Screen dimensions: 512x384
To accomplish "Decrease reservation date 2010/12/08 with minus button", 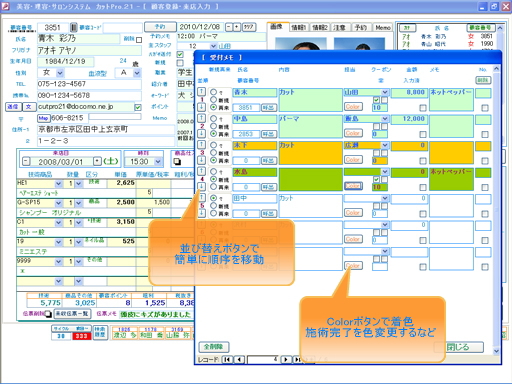I will tap(229, 27).
